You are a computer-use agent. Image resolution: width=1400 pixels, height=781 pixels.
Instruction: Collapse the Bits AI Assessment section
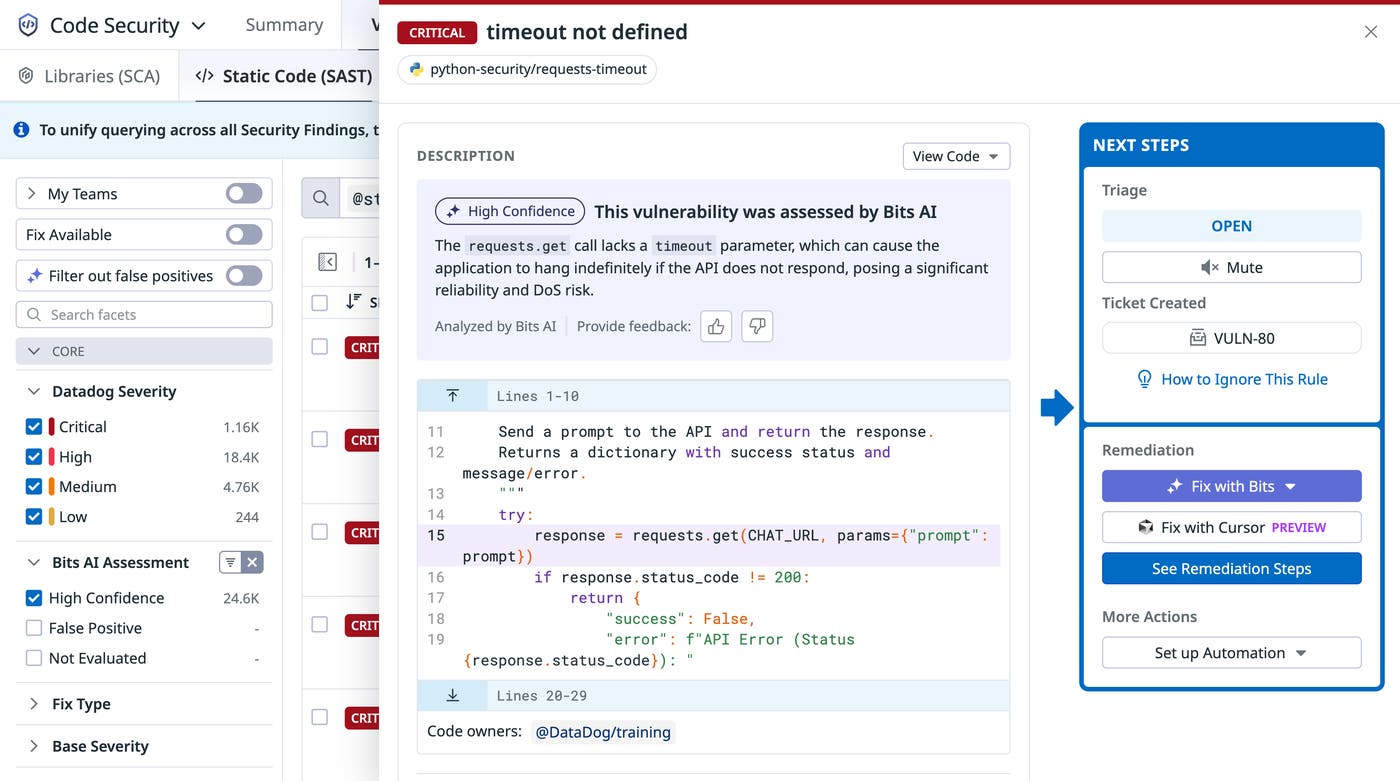33,562
